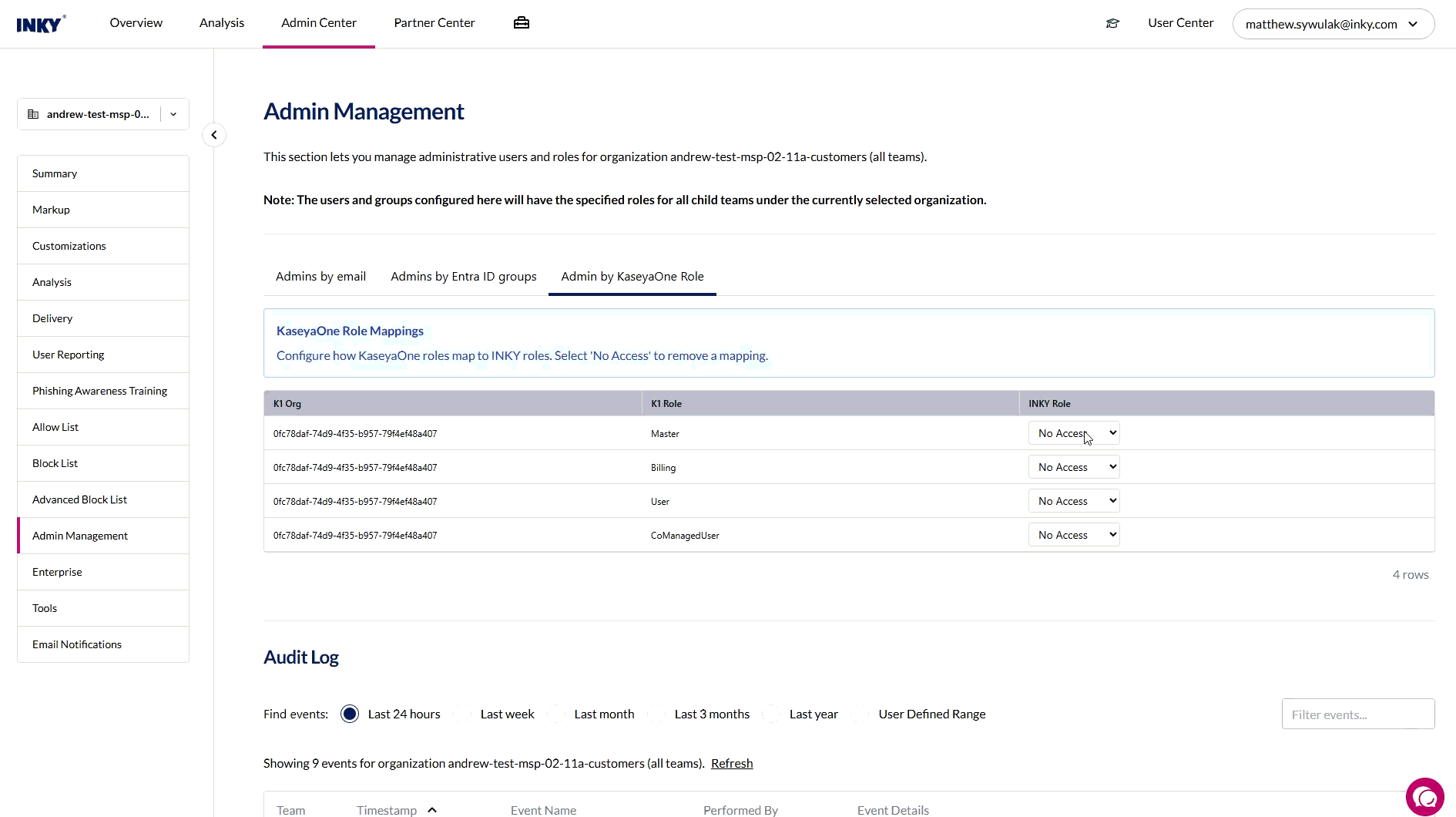Open INKY Role dropdown for Billing role
Image resolution: width=1456 pixels, height=817 pixels.
point(1074,467)
